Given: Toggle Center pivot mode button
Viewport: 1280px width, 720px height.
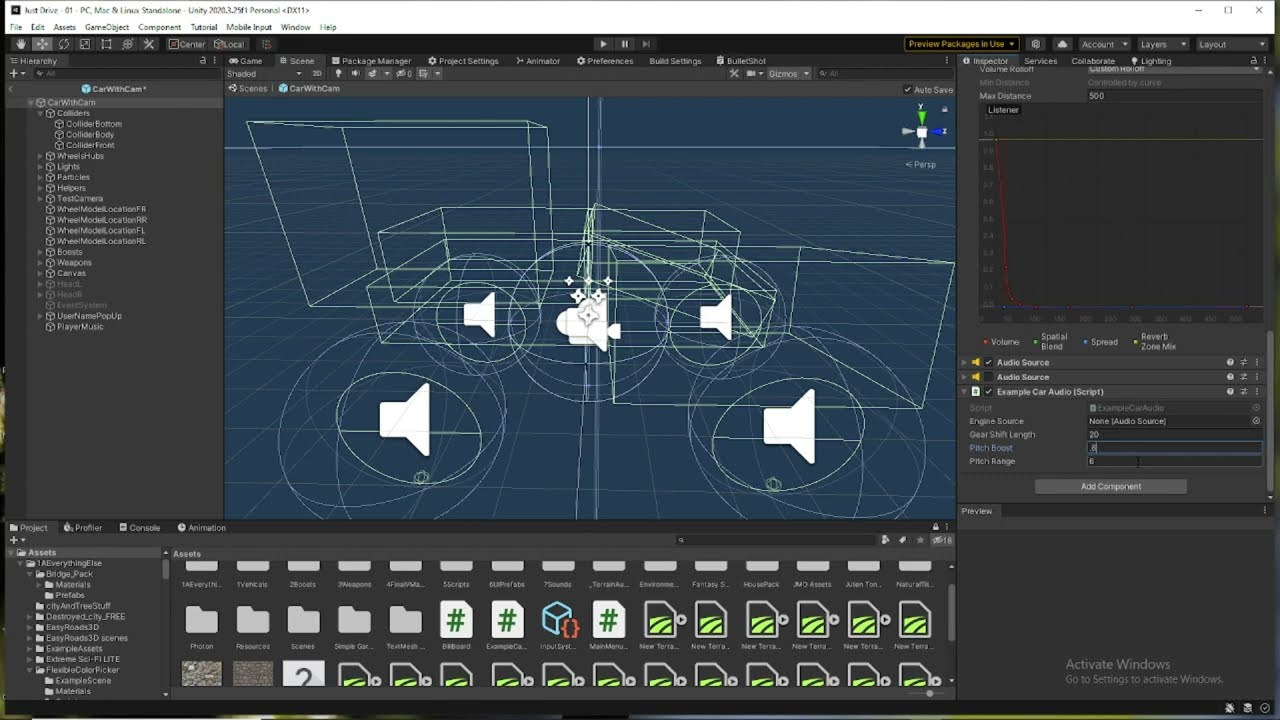Looking at the screenshot, I should (x=187, y=44).
